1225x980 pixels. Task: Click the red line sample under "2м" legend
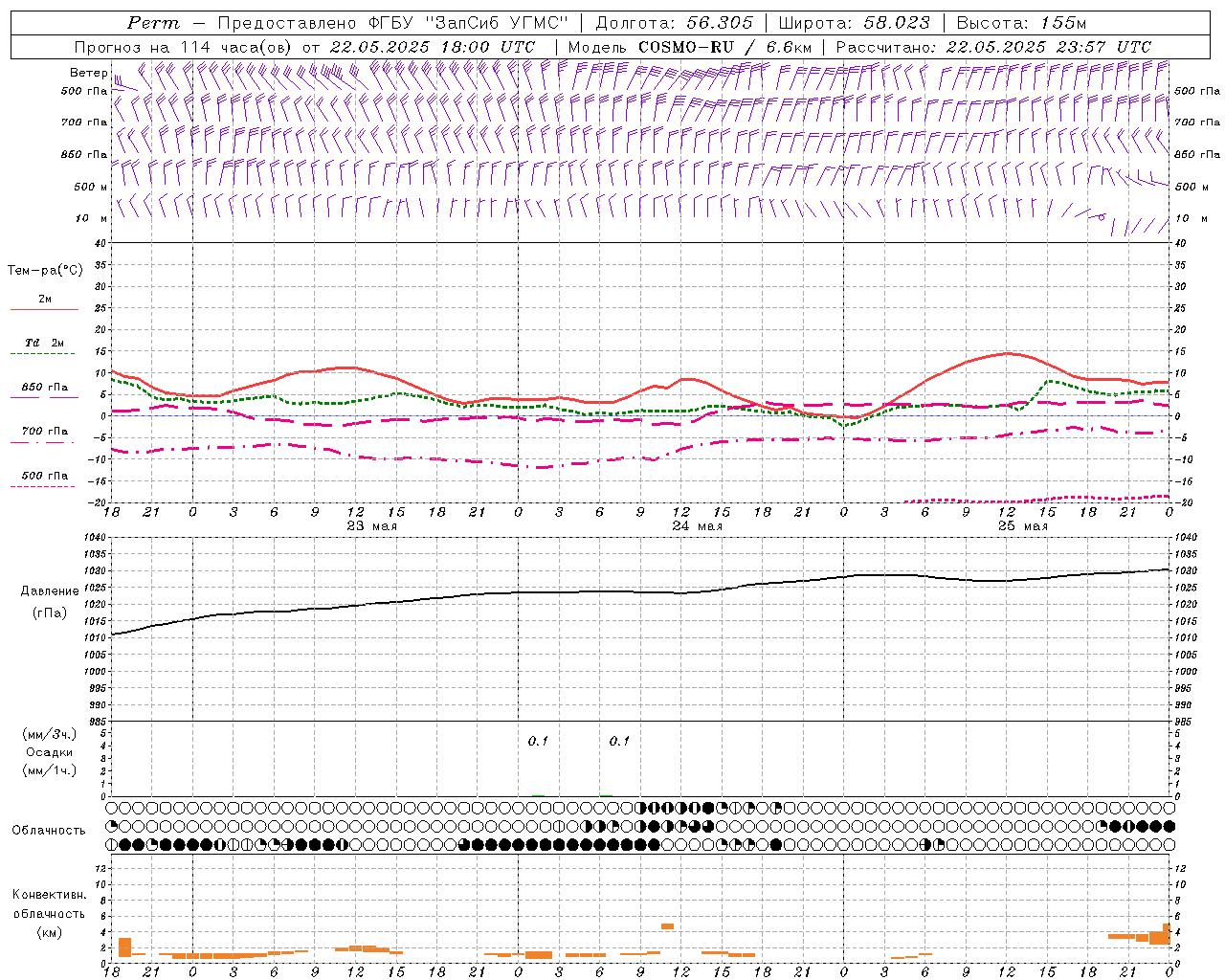[44, 309]
